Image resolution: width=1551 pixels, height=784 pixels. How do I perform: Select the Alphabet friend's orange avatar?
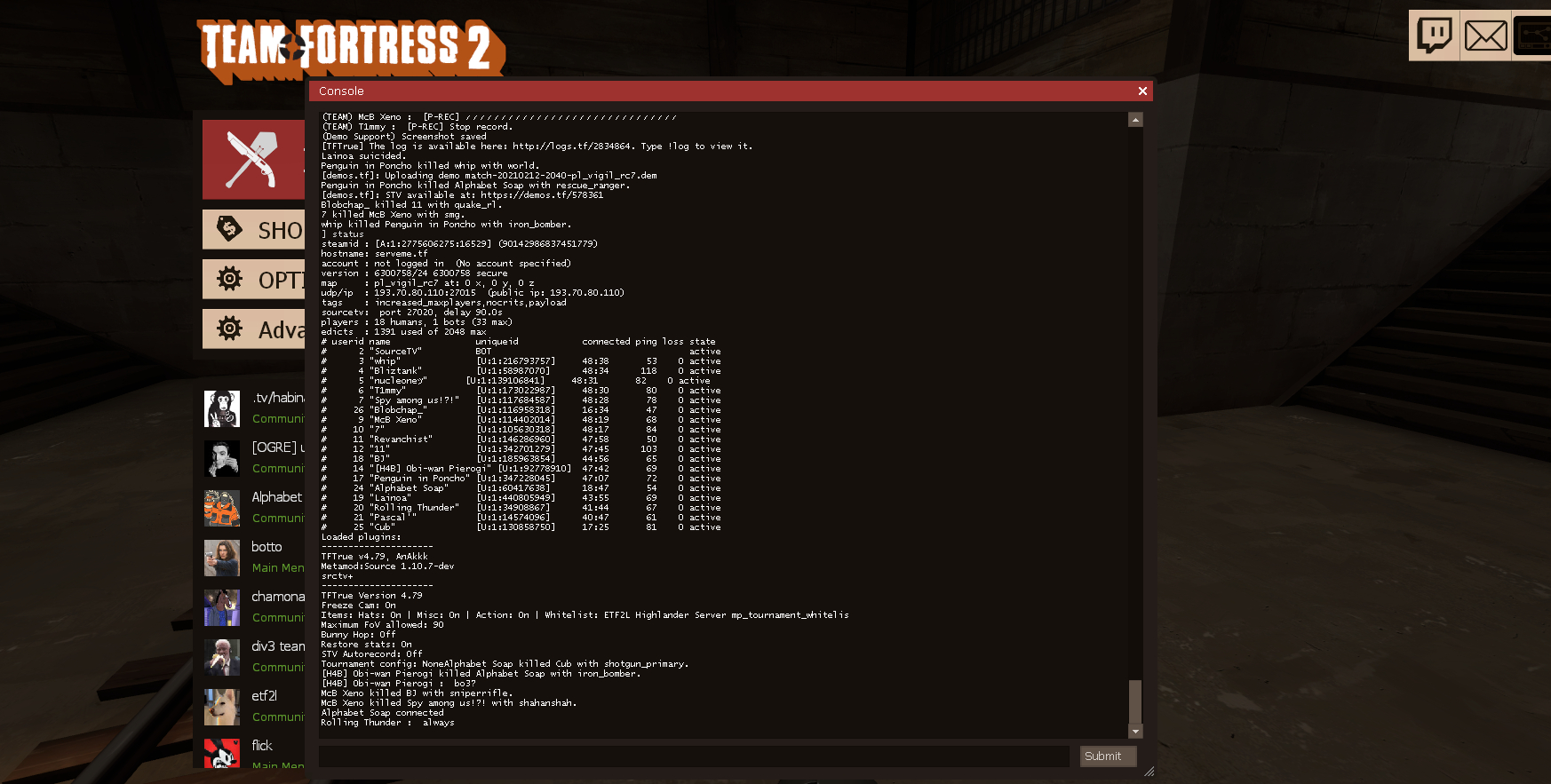tap(222, 508)
